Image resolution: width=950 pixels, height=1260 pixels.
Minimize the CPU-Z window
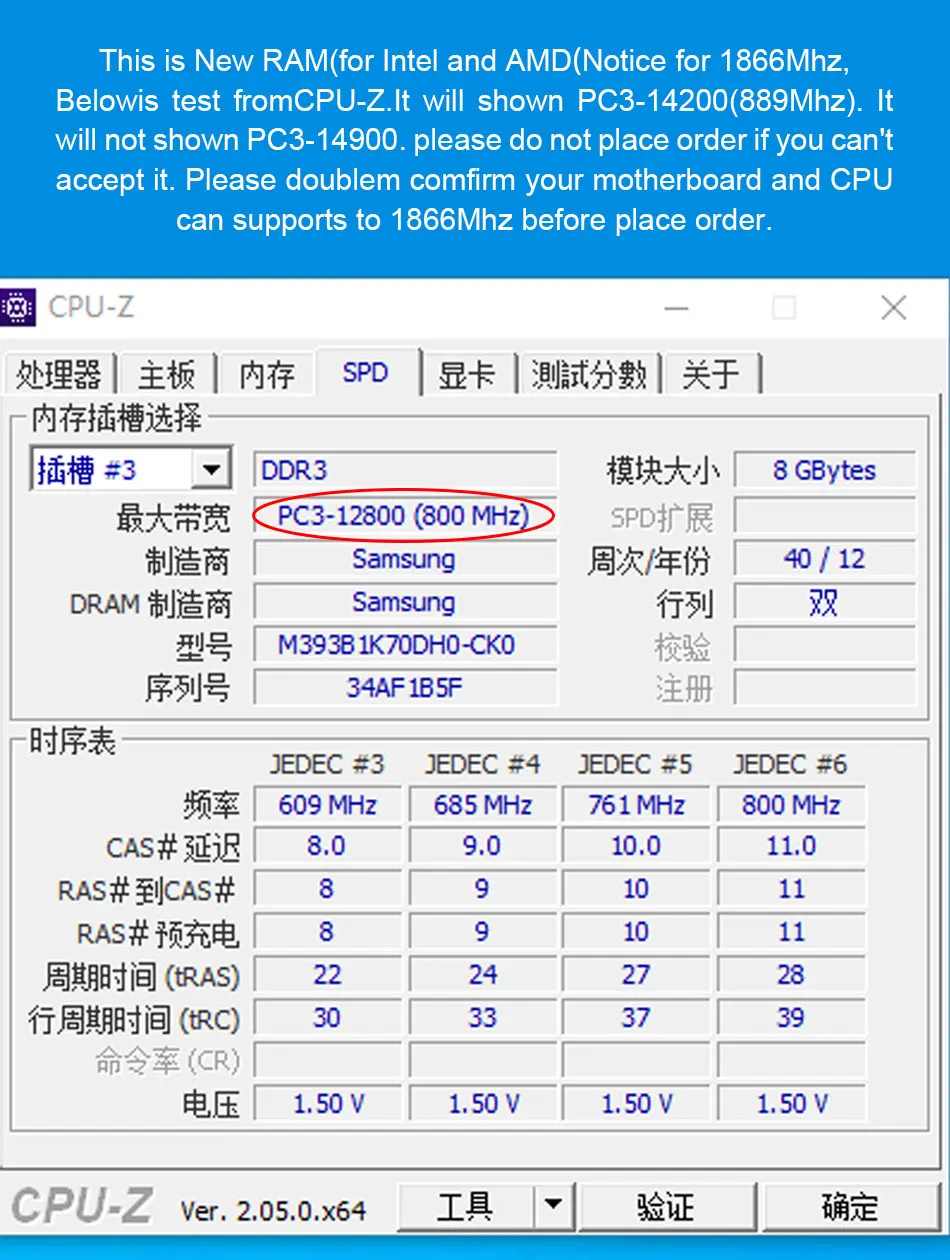point(677,308)
